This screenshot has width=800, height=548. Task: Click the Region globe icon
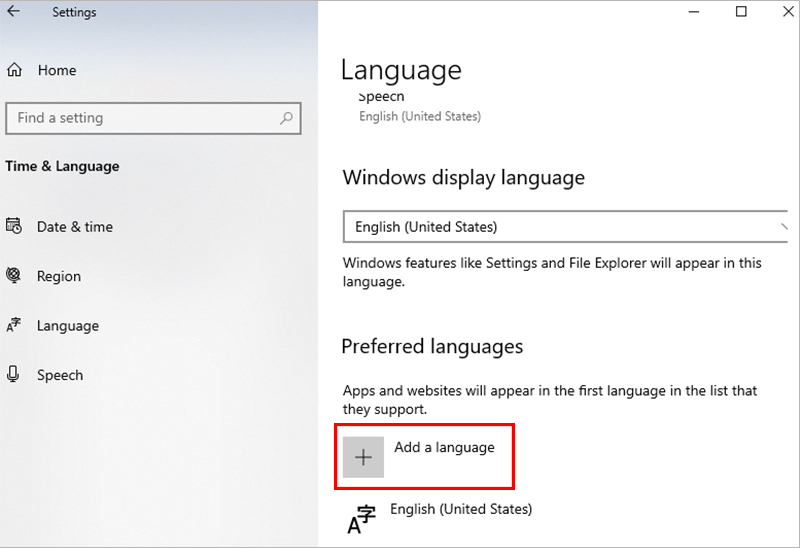click(14, 275)
